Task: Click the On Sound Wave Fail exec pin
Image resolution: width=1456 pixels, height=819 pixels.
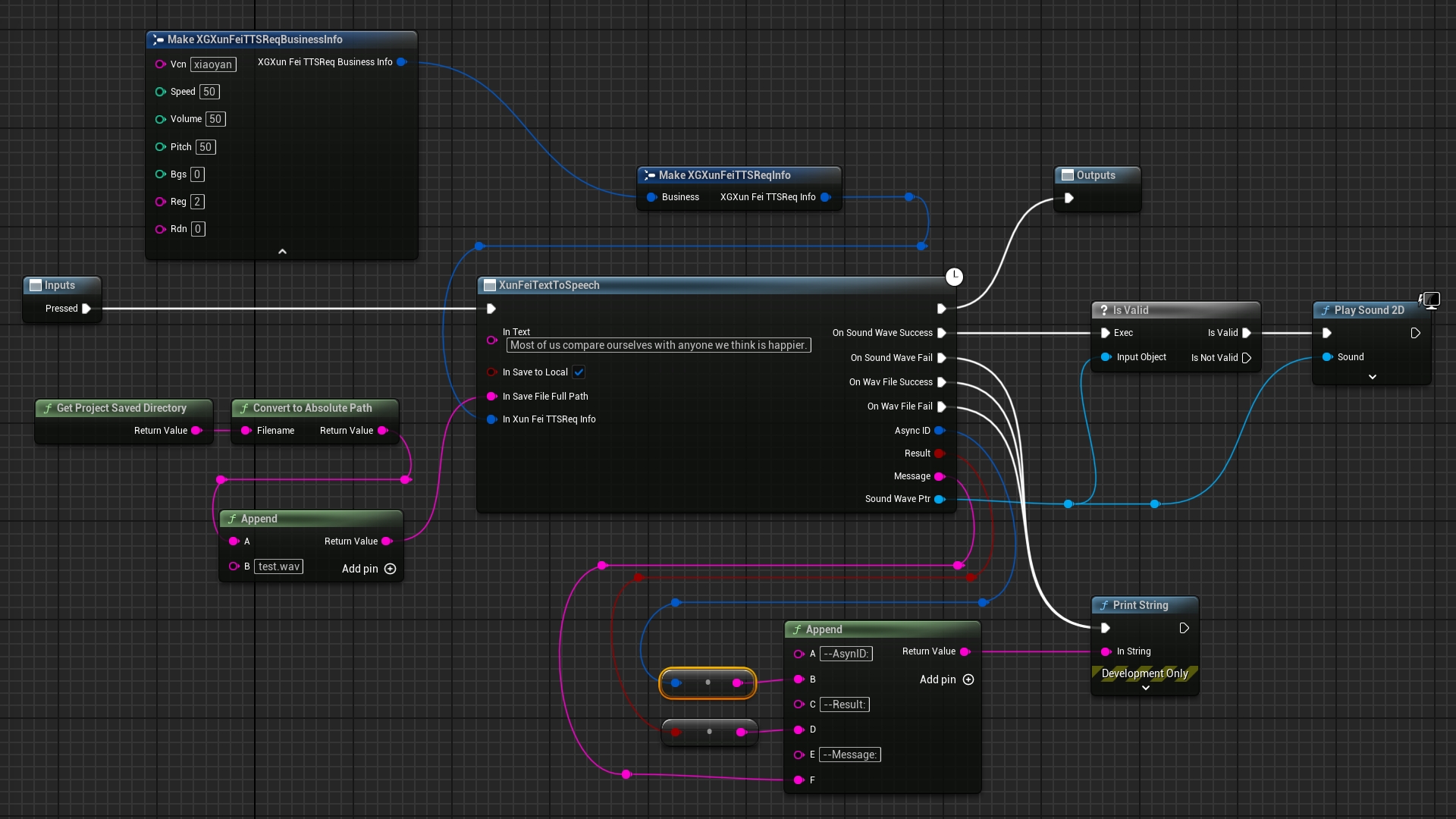Action: [941, 358]
